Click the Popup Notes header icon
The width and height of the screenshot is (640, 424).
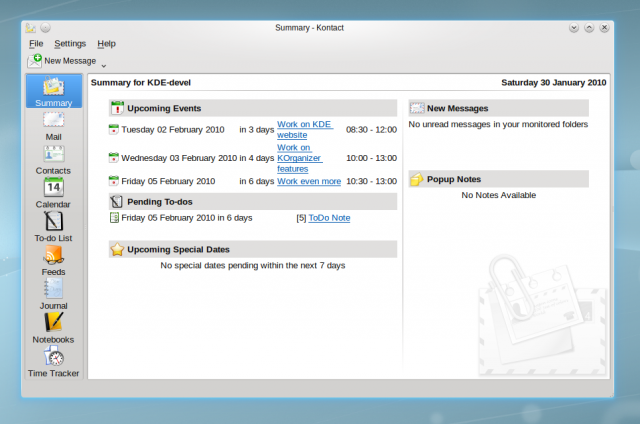[x=417, y=180]
